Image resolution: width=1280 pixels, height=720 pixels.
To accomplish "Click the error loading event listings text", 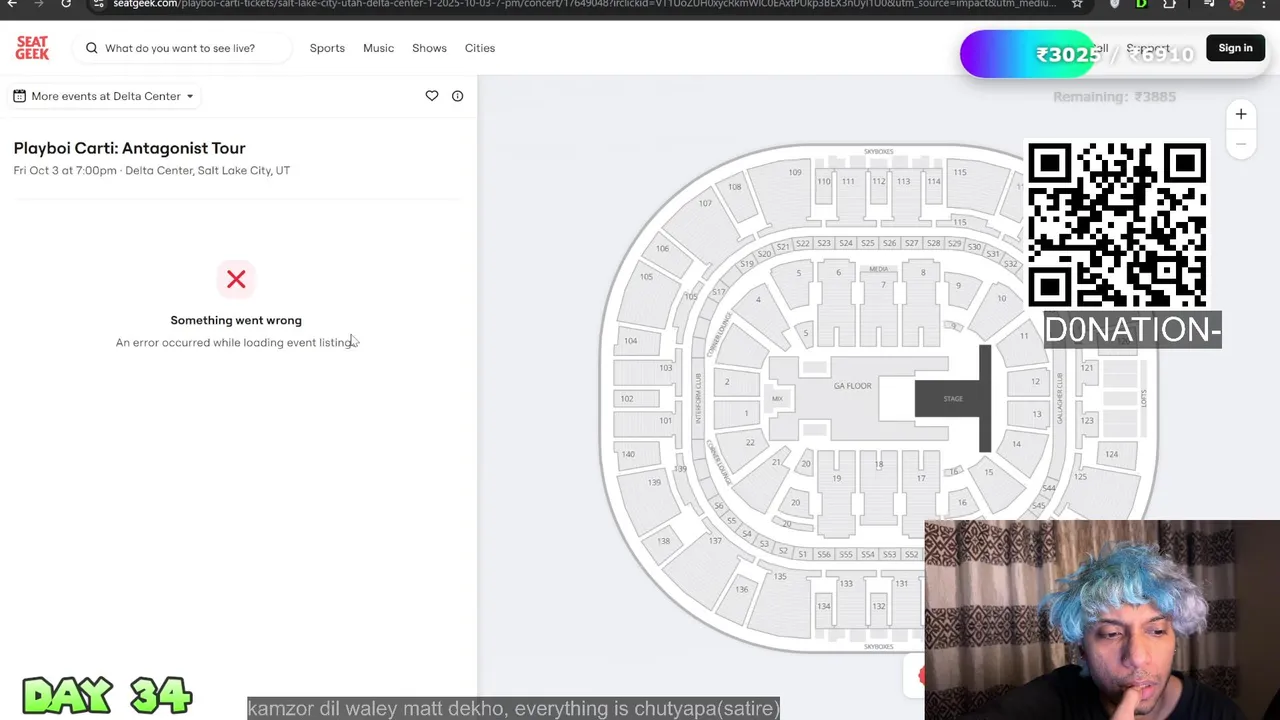I will pos(235,342).
